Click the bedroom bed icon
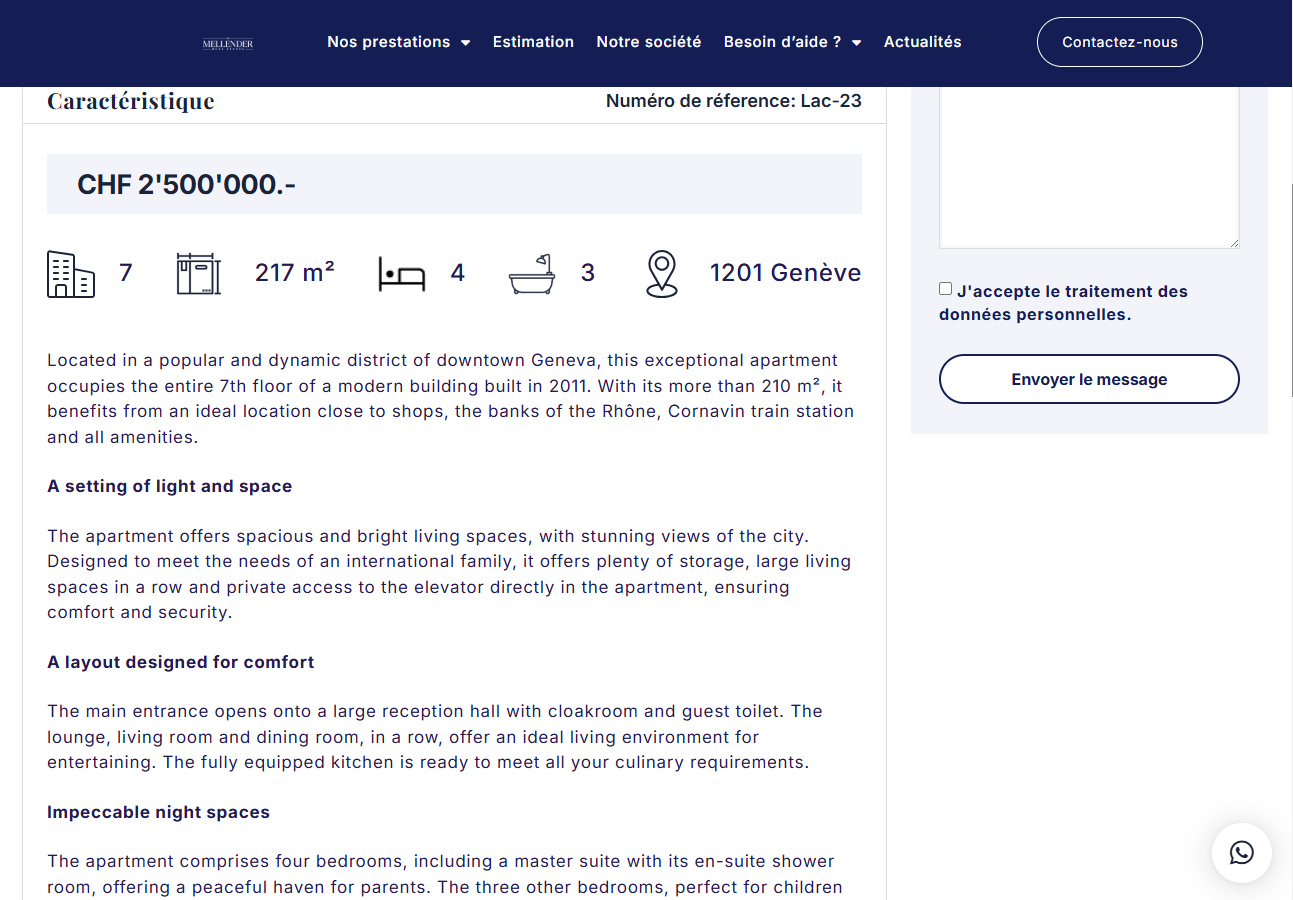The height and width of the screenshot is (900, 1293). coord(402,274)
